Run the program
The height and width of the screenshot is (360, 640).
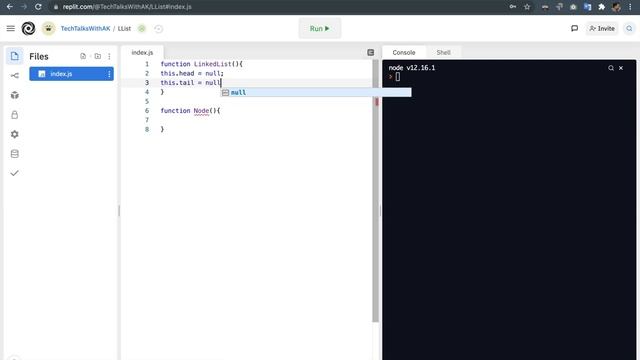(x=320, y=28)
